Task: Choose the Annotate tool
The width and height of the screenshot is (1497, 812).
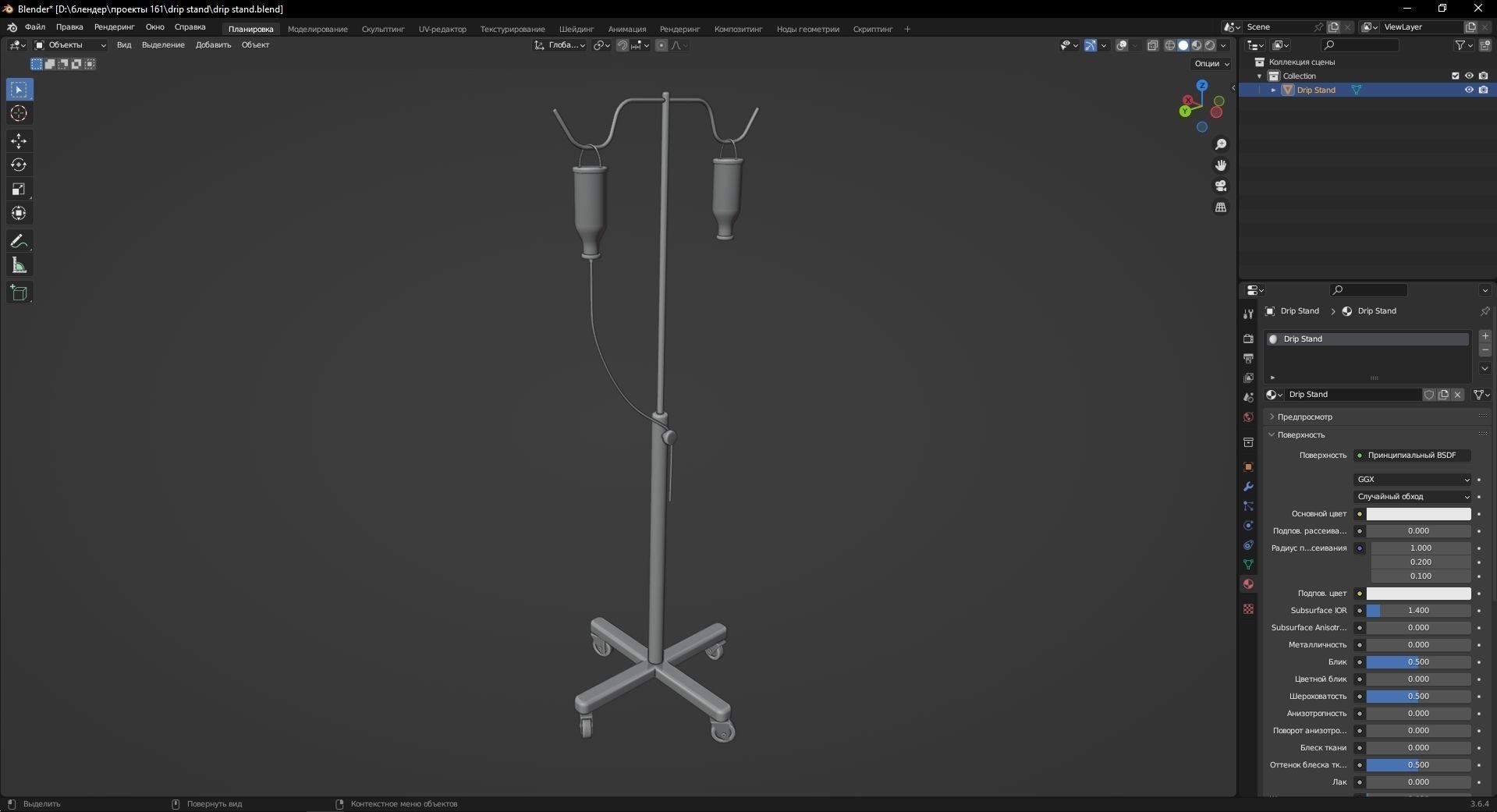Action: pos(19,242)
